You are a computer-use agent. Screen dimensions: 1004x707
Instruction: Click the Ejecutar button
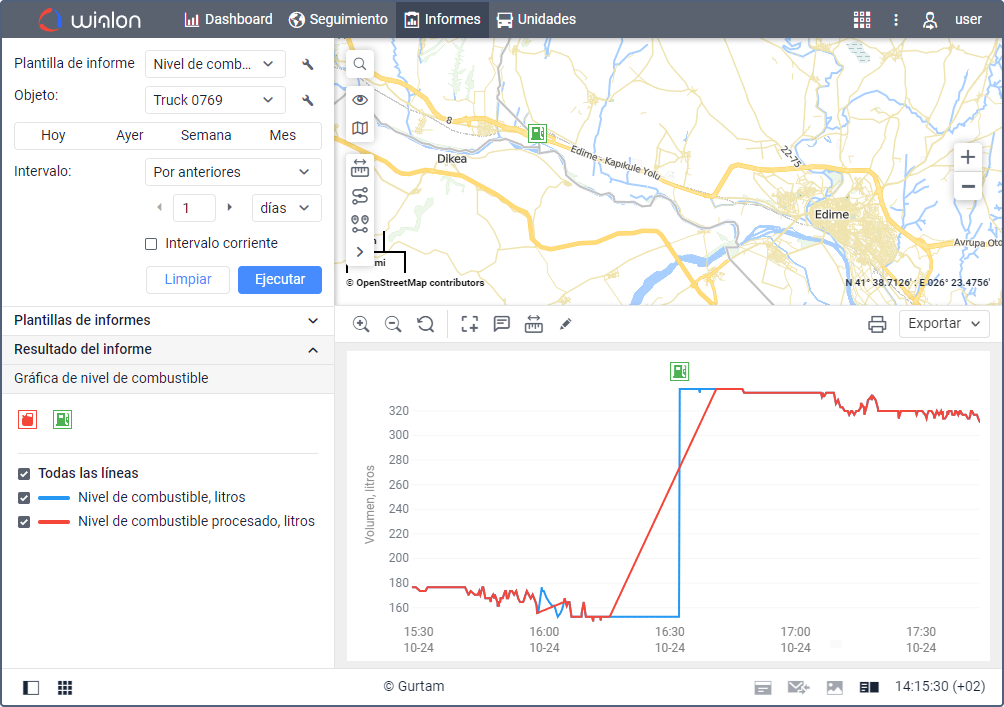(279, 280)
